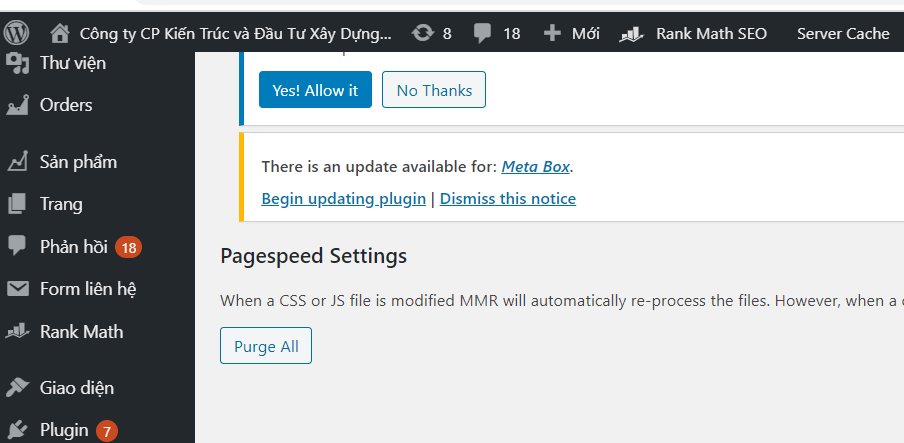Click the Giao diện paintbrush icon

click(x=17, y=388)
